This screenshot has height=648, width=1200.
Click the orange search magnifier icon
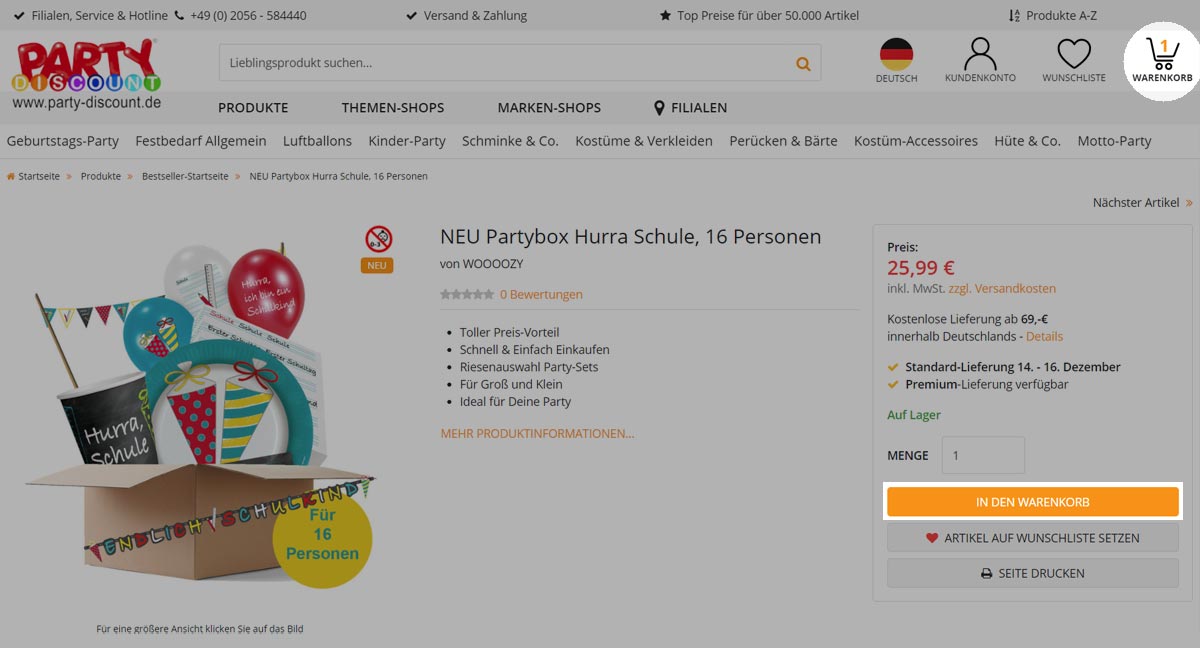tap(803, 63)
